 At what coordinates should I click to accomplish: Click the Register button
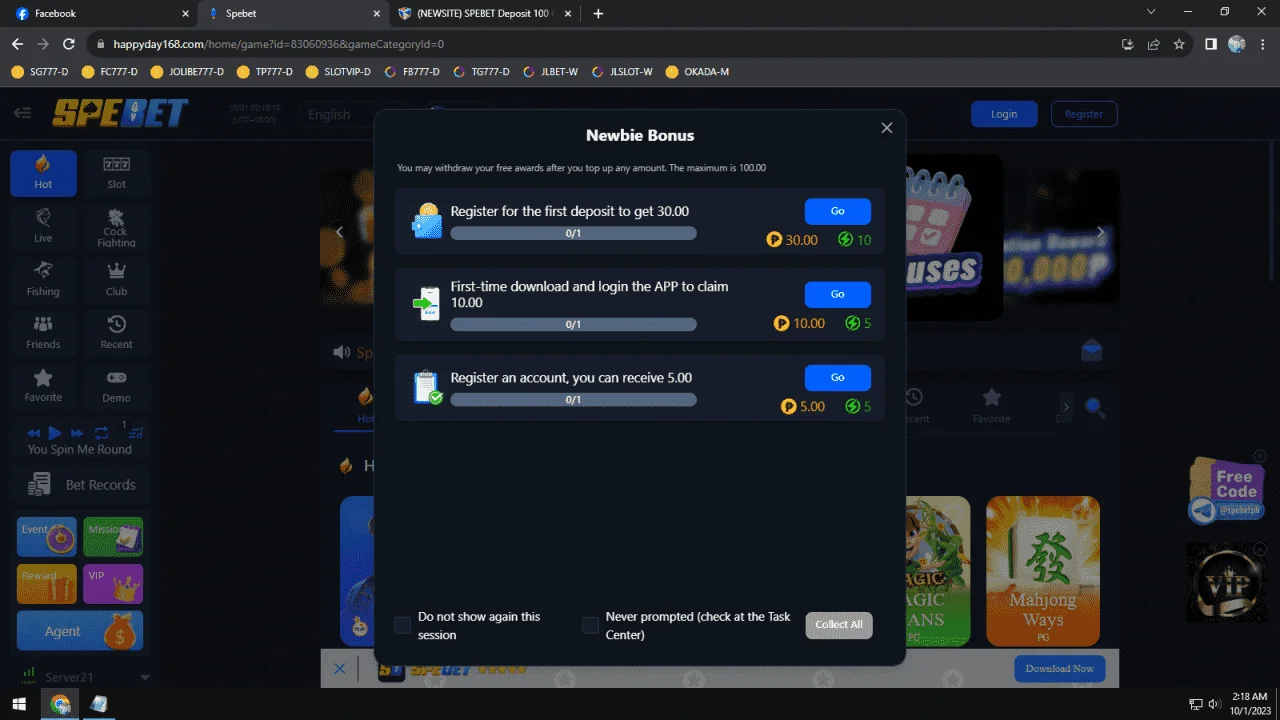click(1083, 114)
